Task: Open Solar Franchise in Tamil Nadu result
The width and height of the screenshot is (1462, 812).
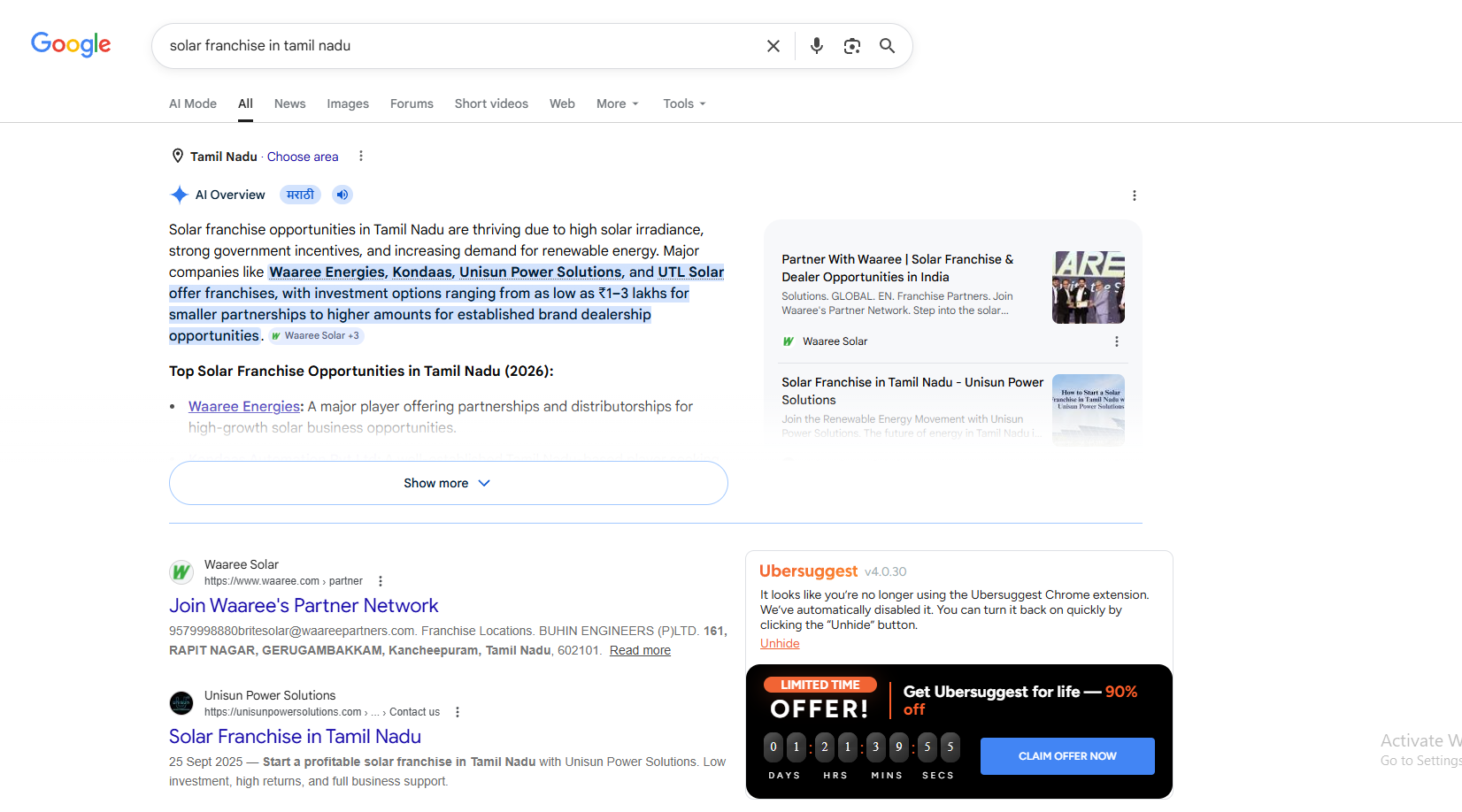Action: coord(295,737)
